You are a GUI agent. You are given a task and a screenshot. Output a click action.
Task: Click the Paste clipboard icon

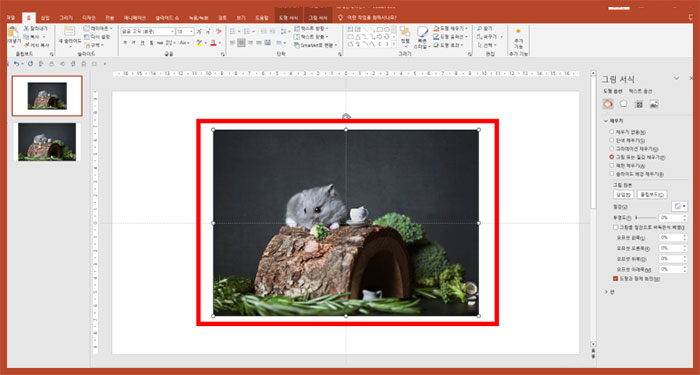click(13, 33)
